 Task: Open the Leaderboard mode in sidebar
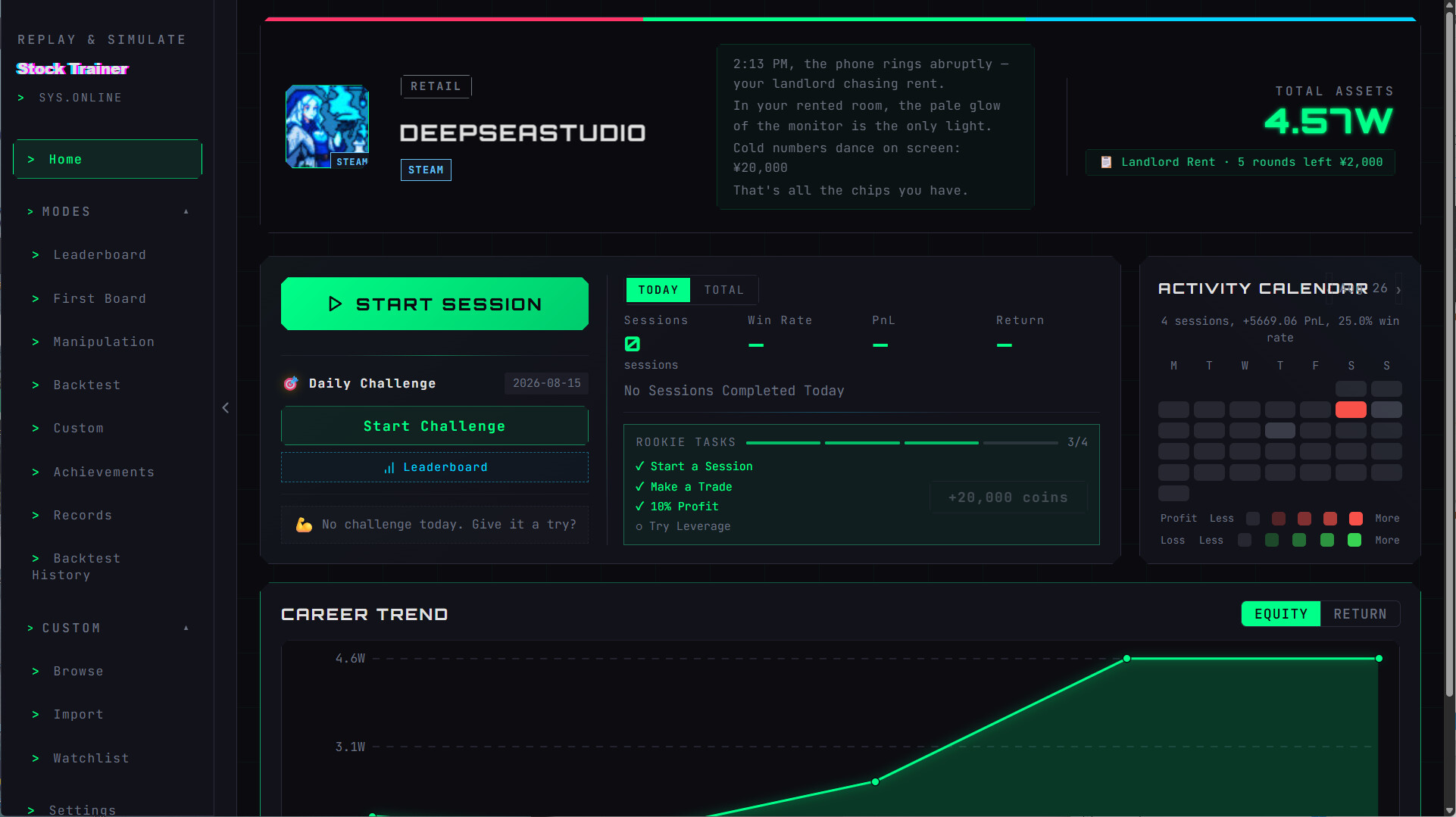[x=100, y=255]
